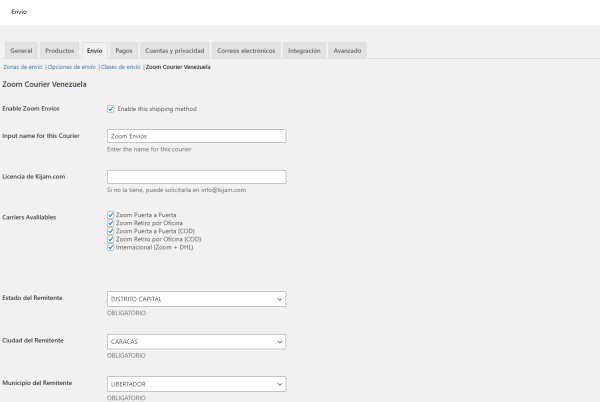Toggle Zoom Puerta a Puerta (COD) checkbox
The width and height of the screenshot is (600, 402).
click(111, 231)
